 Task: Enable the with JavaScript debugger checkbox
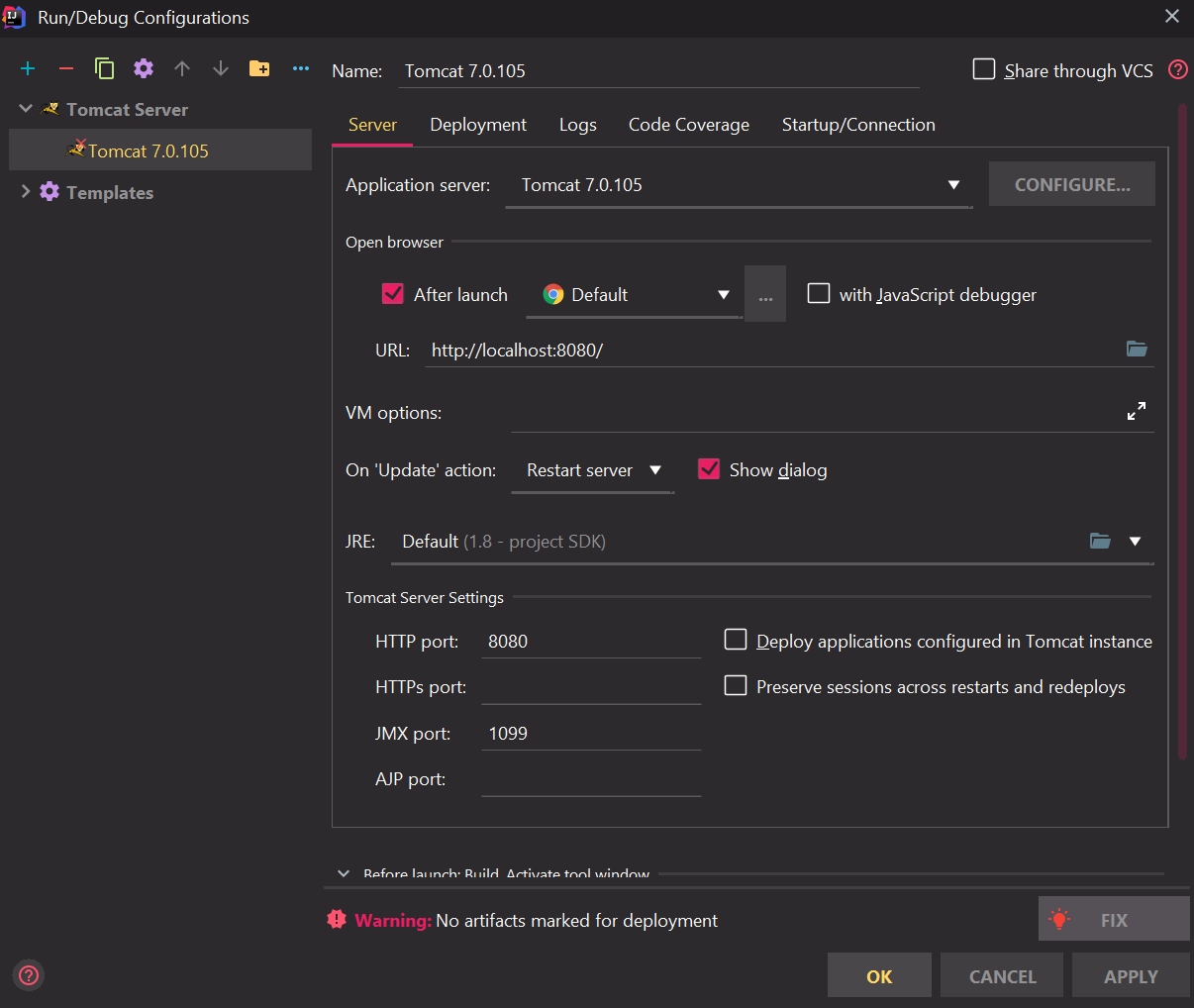(x=819, y=293)
